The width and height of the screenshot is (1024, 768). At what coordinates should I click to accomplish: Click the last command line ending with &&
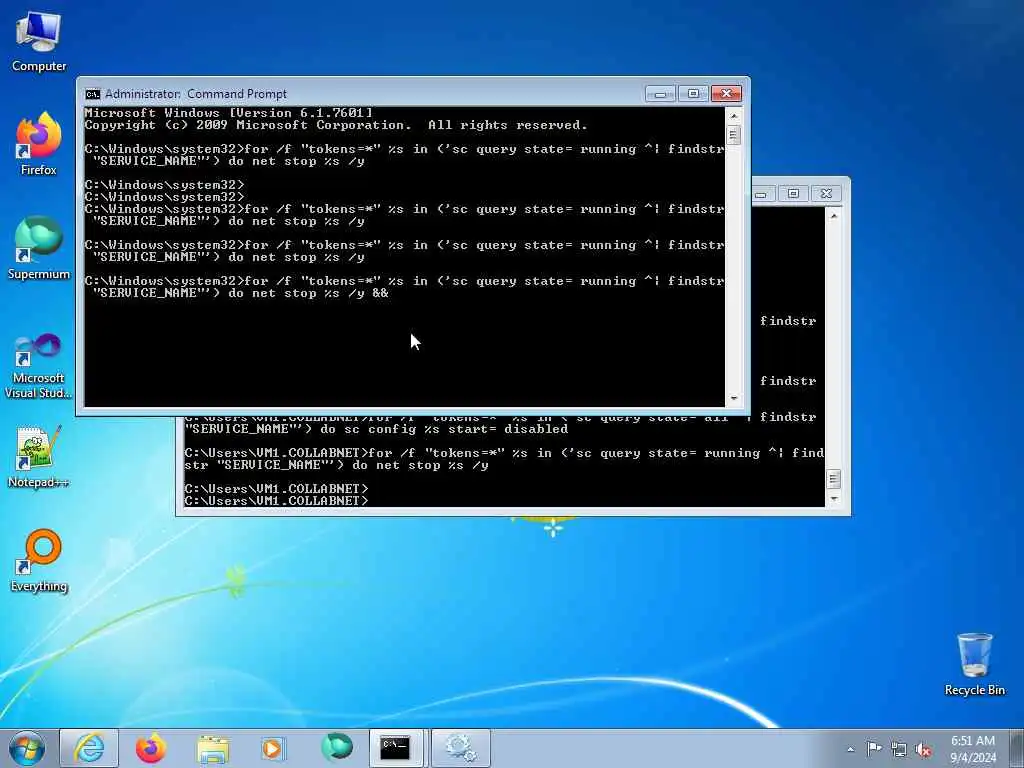pos(404,287)
